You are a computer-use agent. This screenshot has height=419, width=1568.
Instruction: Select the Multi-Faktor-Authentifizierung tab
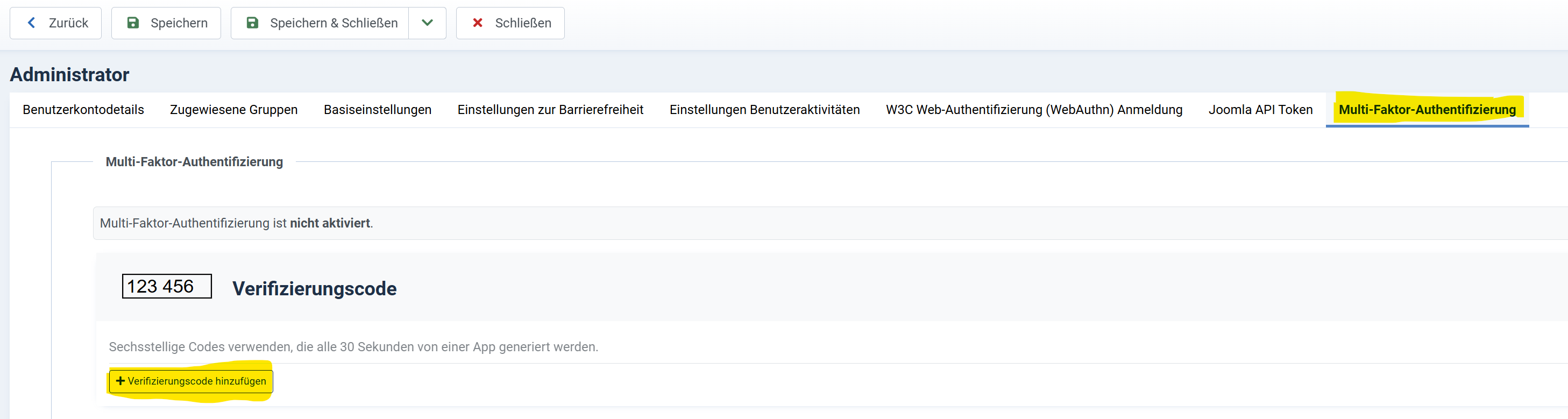pyautogui.click(x=1427, y=110)
